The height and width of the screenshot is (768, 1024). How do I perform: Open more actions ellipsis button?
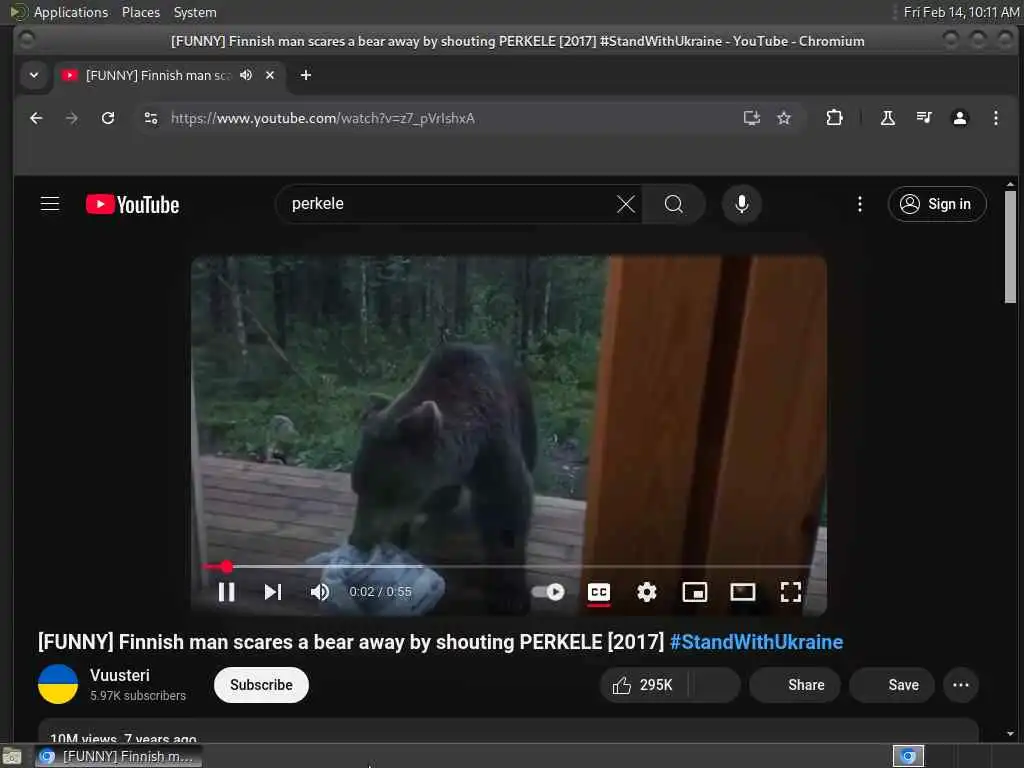pos(961,684)
